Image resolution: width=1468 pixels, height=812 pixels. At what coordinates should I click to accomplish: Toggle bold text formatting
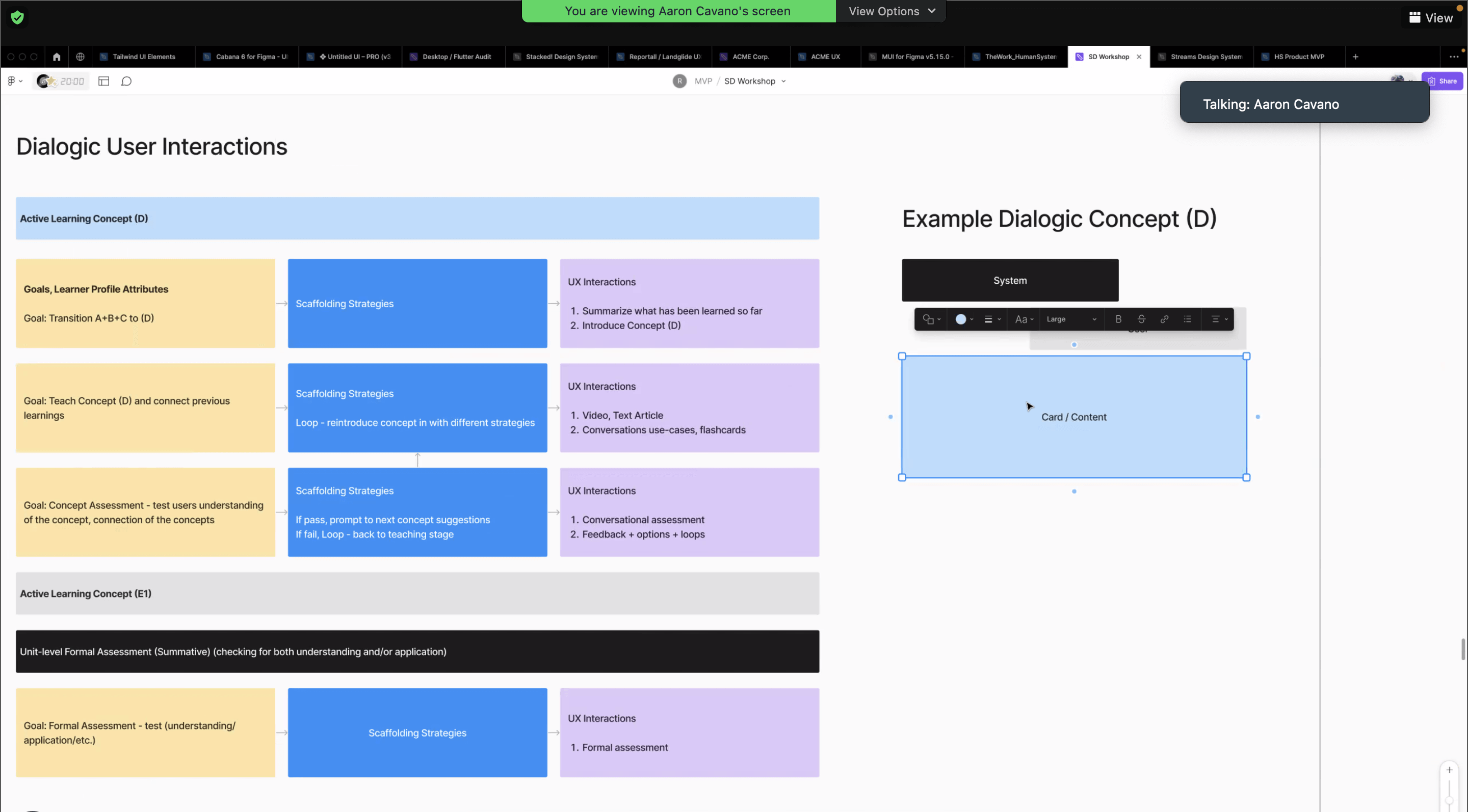[1118, 319]
